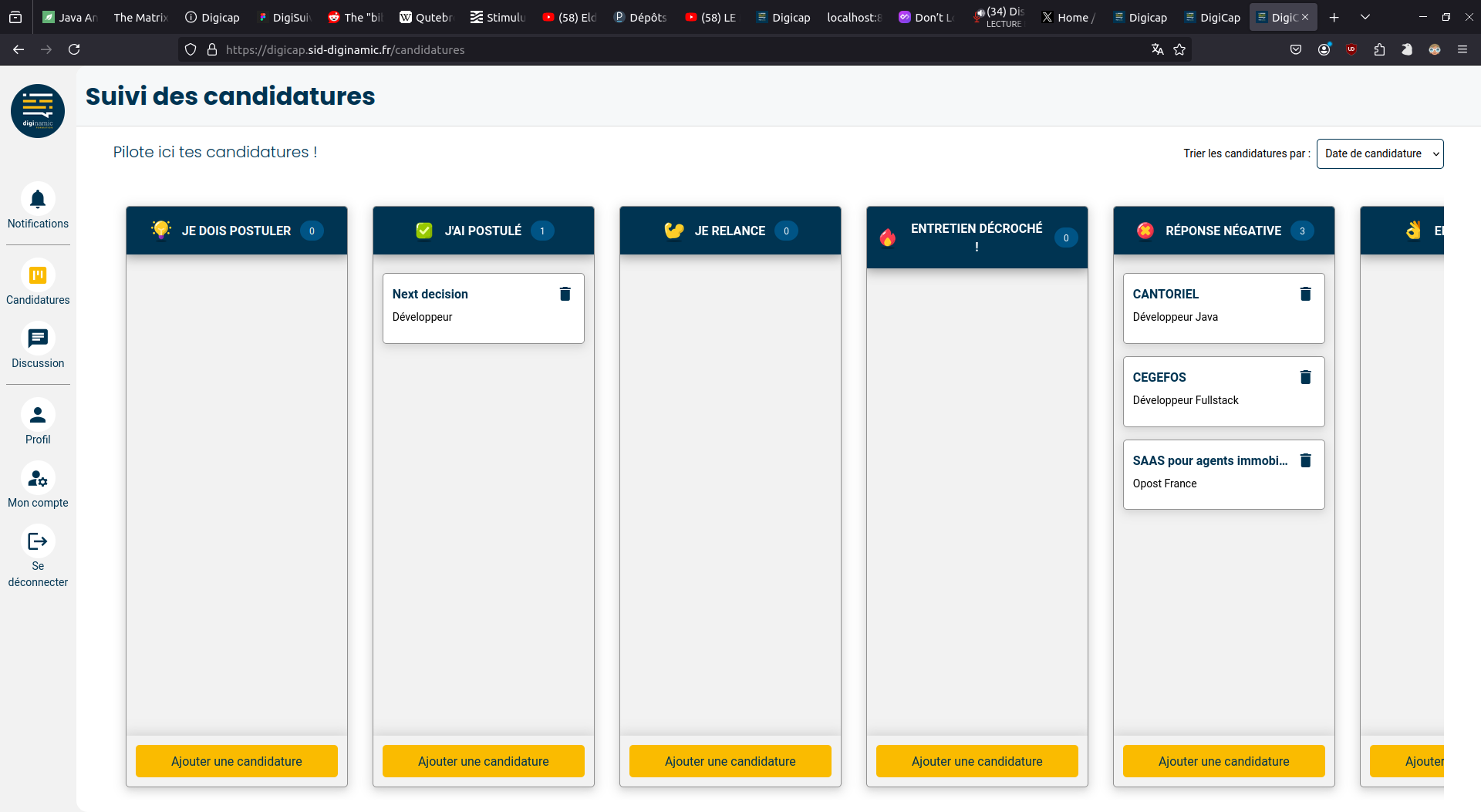Bookmark this page with the star icon
This screenshot has width=1481, height=812.
tap(1179, 49)
